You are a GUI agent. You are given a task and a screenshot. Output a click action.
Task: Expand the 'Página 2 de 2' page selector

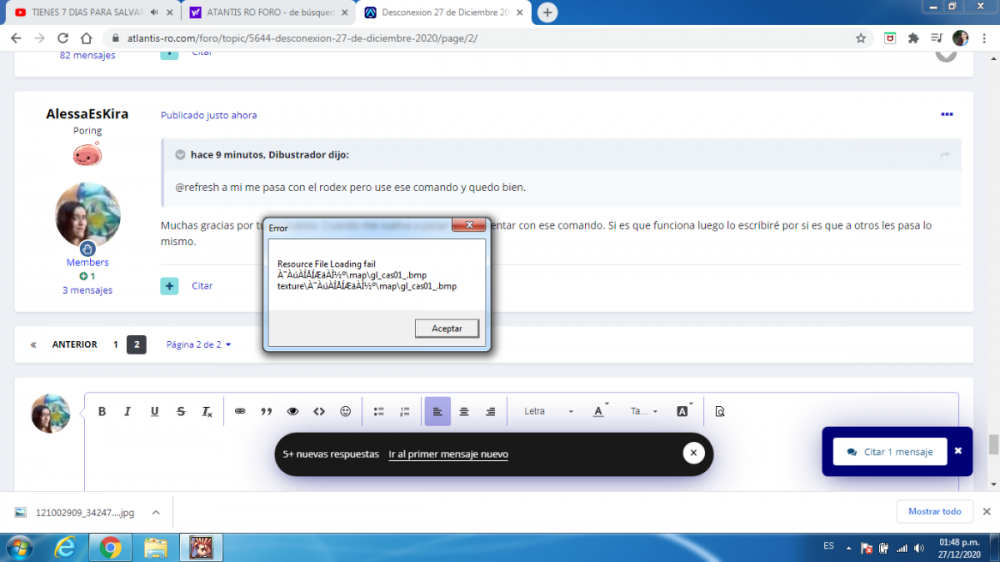tap(198, 345)
